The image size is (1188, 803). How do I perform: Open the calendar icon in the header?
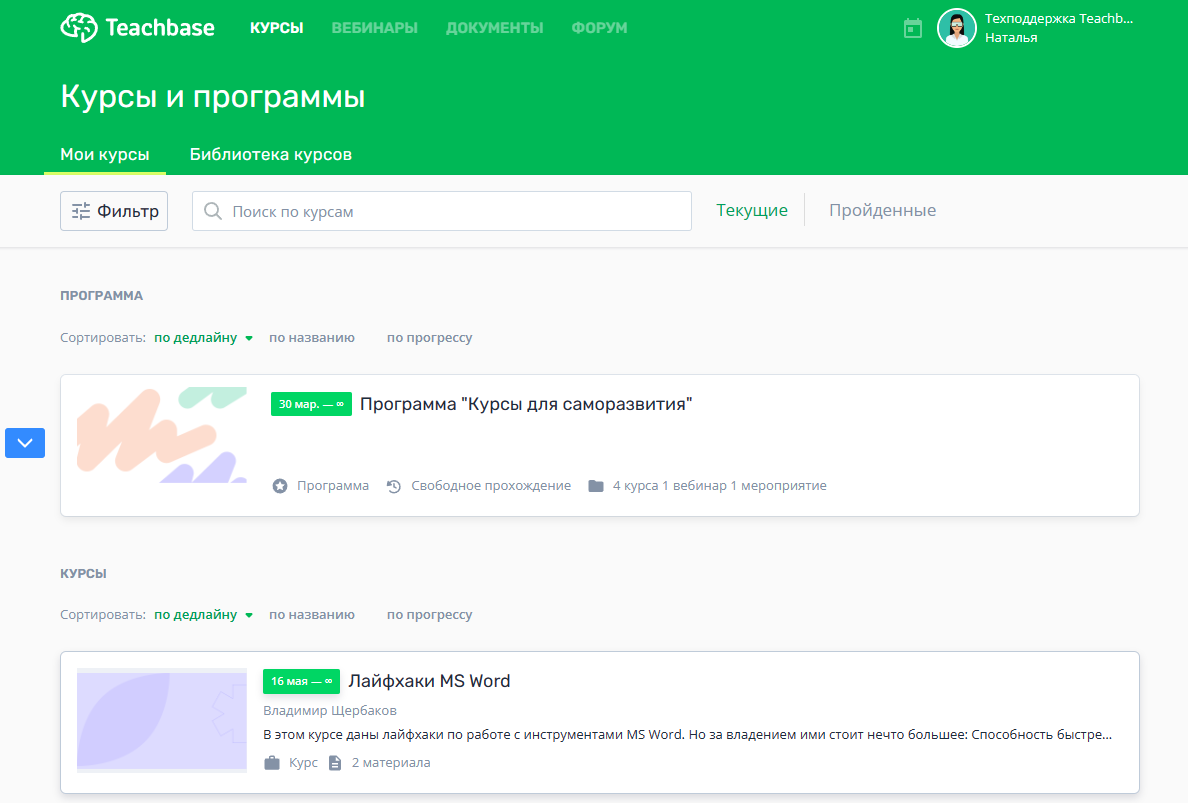(912, 28)
